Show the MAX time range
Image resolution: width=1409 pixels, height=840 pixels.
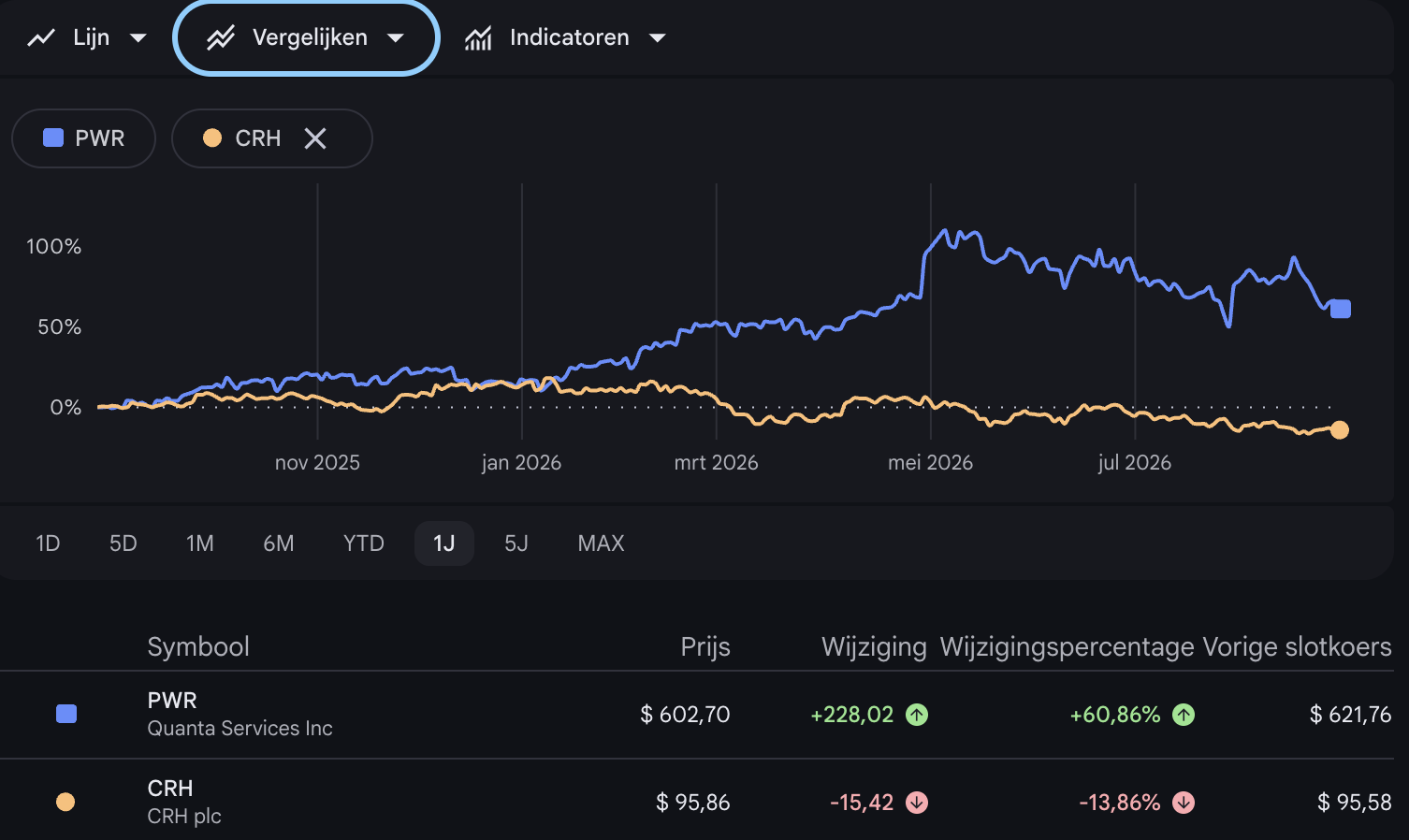click(601, 543)
